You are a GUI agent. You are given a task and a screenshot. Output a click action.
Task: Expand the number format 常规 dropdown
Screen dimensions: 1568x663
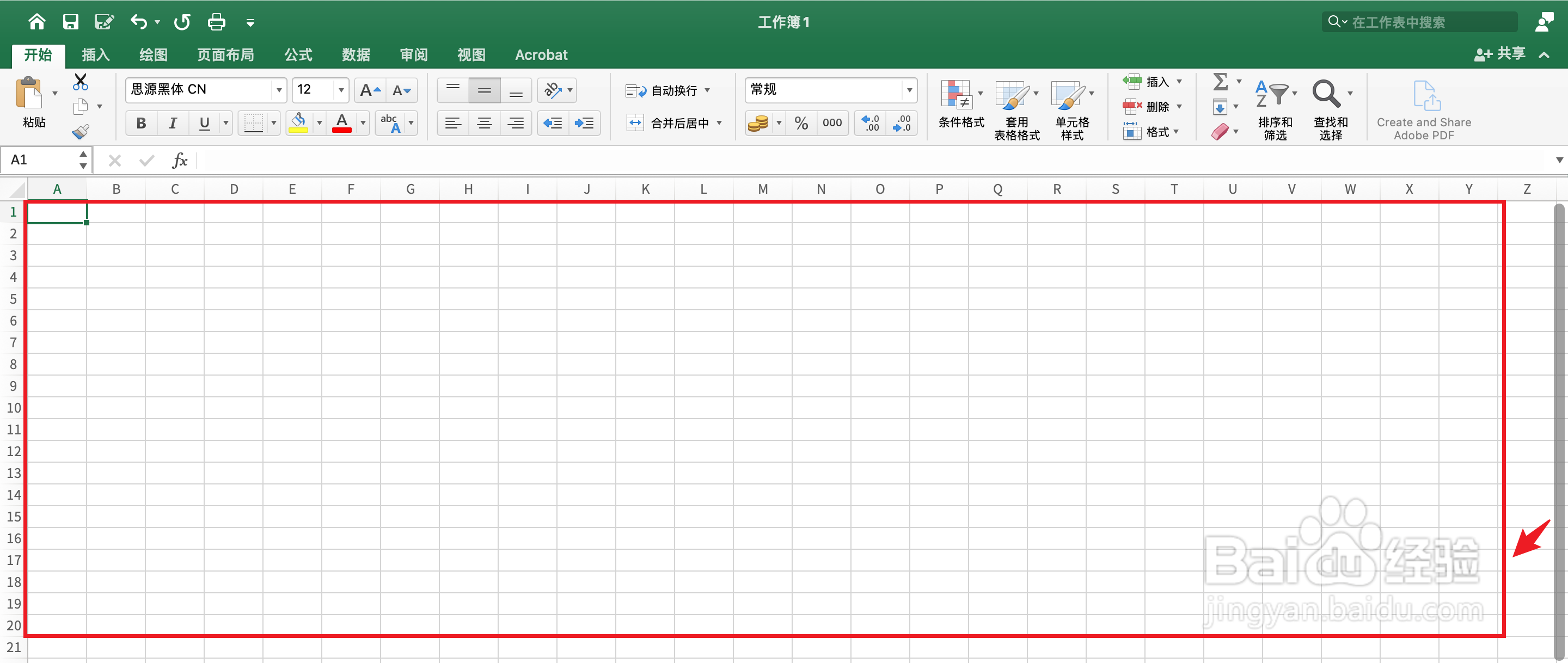[x=909, y=90]
